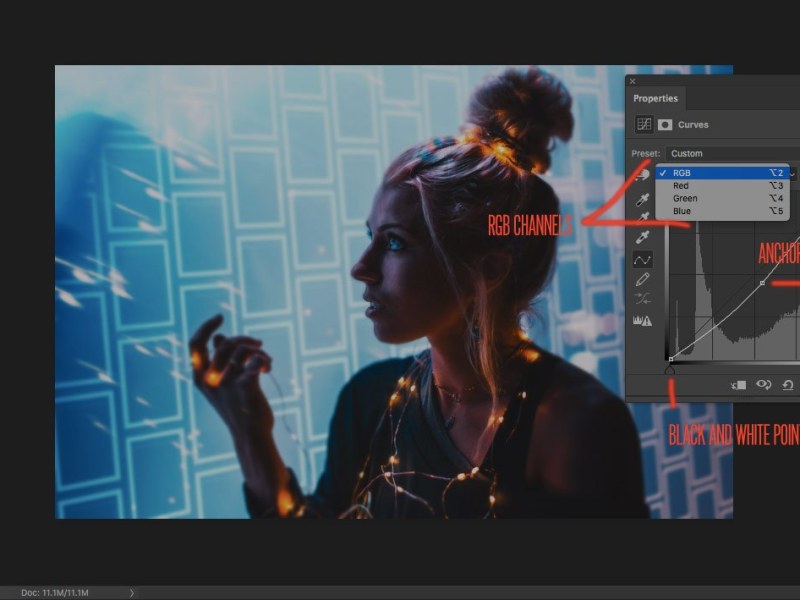Click the view previous state eye icon
This screenshot has width=800, height=600.
click(764, 385)
